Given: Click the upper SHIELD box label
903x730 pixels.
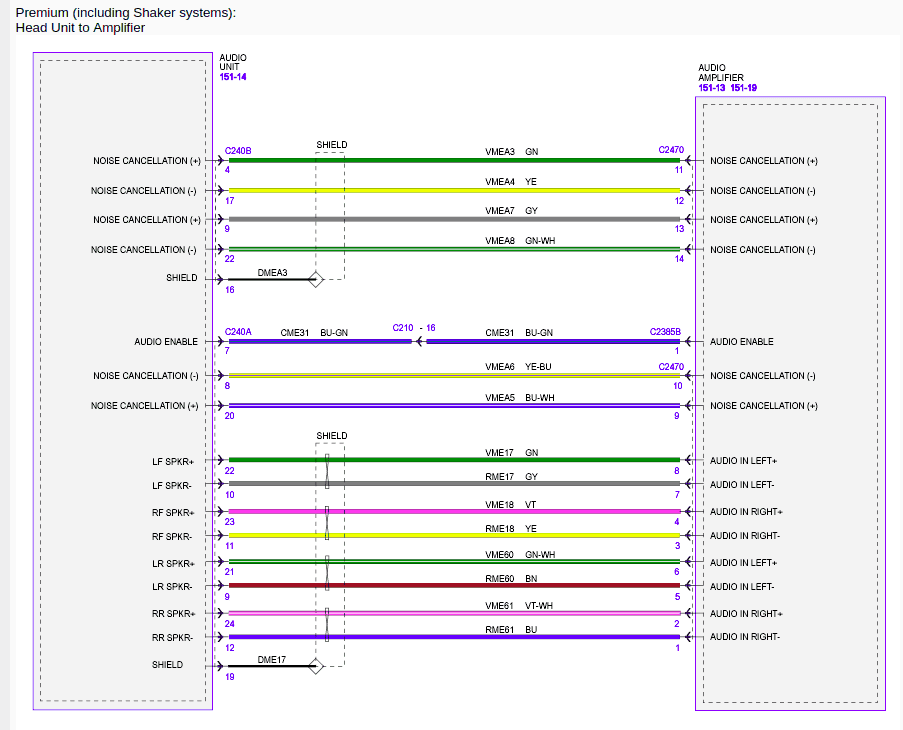Looking at the screenshot, I should tap(332, 145).
